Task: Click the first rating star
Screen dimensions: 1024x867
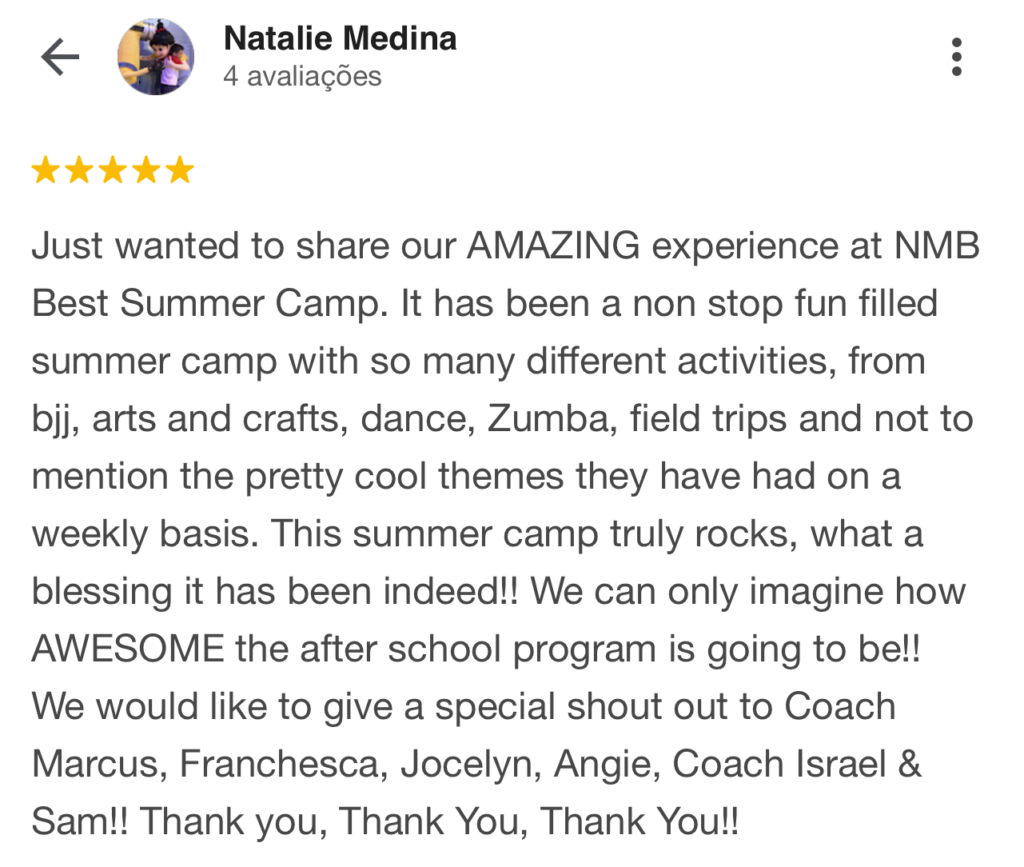Action: click(46, 171)
